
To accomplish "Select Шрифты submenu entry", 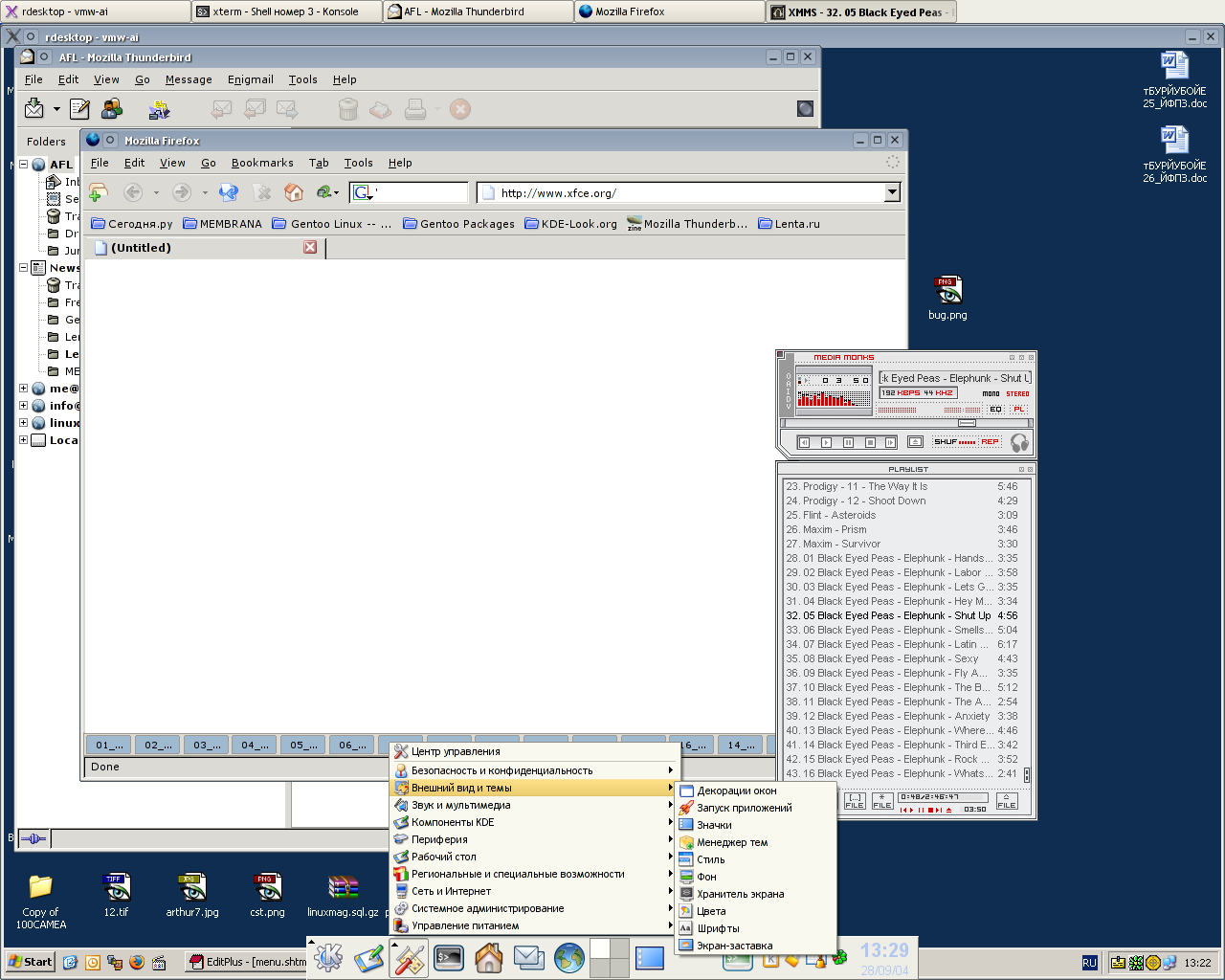I will pos(755,928).
